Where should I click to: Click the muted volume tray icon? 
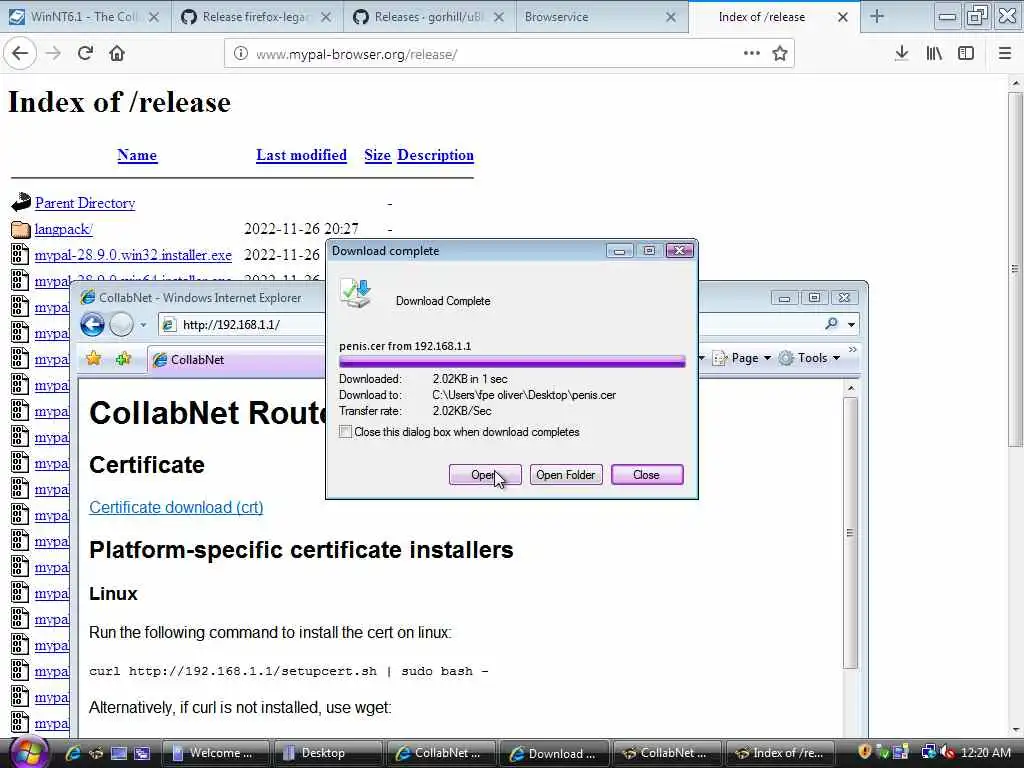coord(948,752)
